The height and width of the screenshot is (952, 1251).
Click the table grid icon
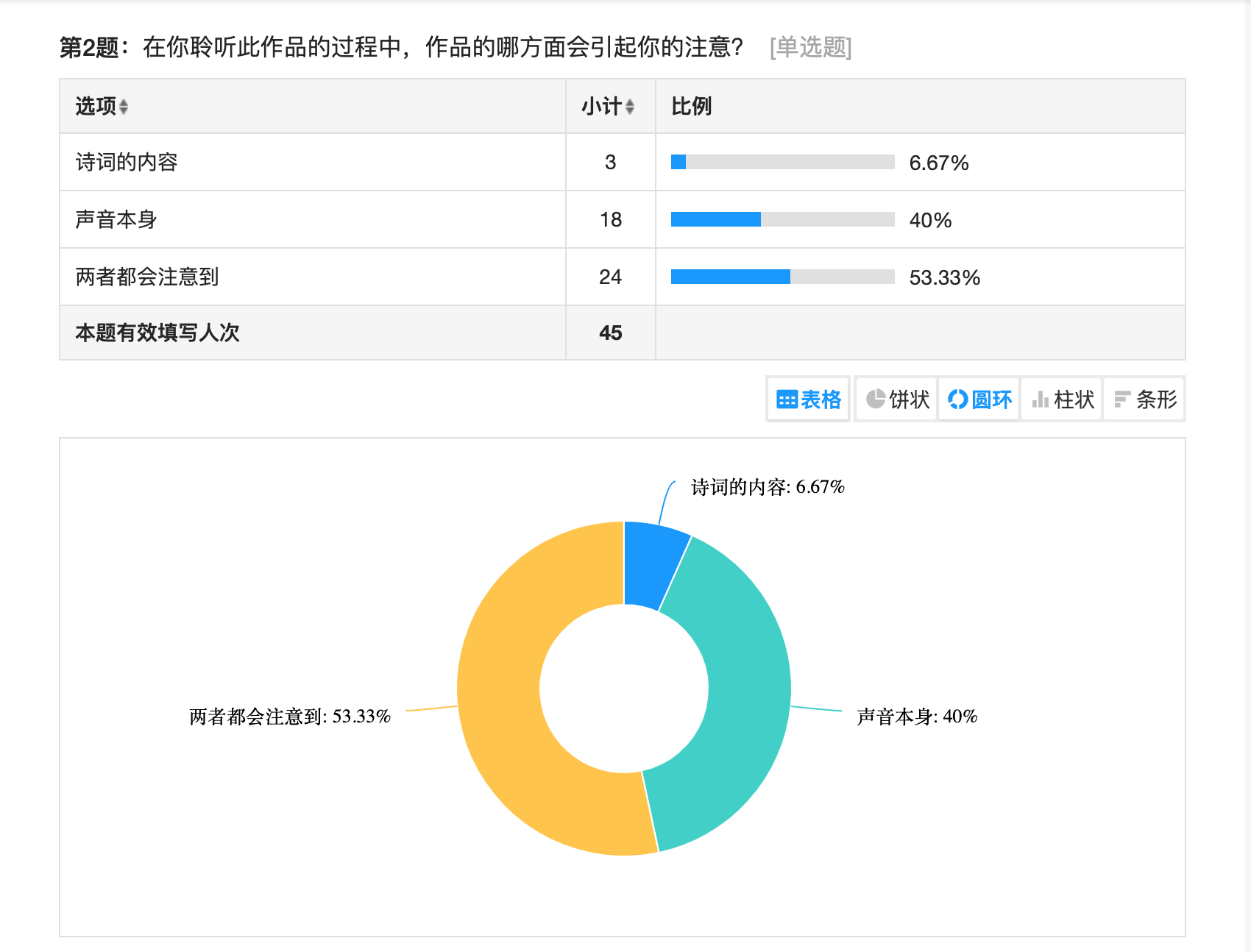pos(787,399)
